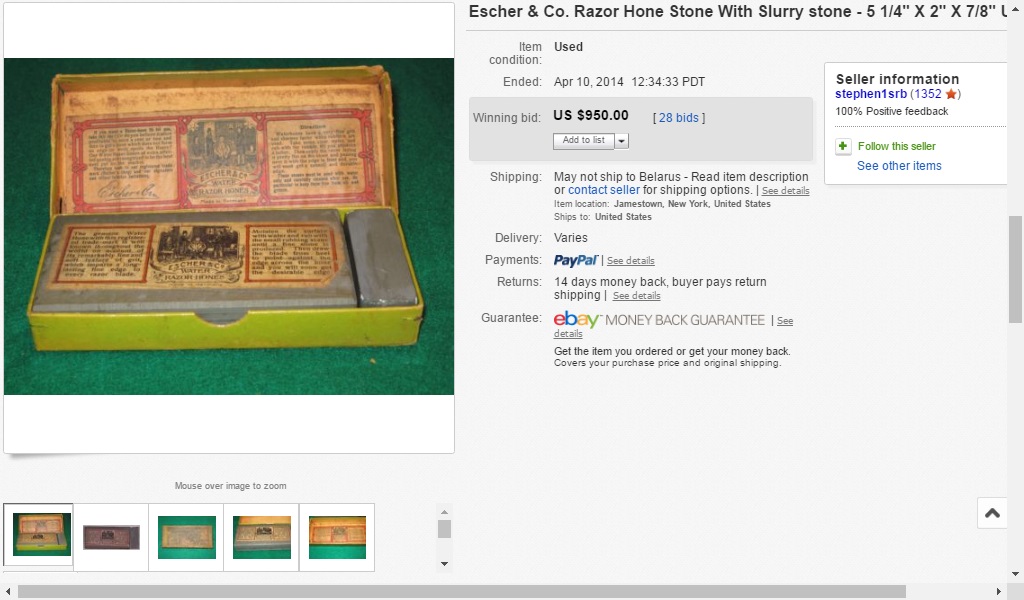Screen dimensions: 1024x600
Task: Click the seller's orange feedback star icon
Action: pyautogui.click(x=951, y=94)
